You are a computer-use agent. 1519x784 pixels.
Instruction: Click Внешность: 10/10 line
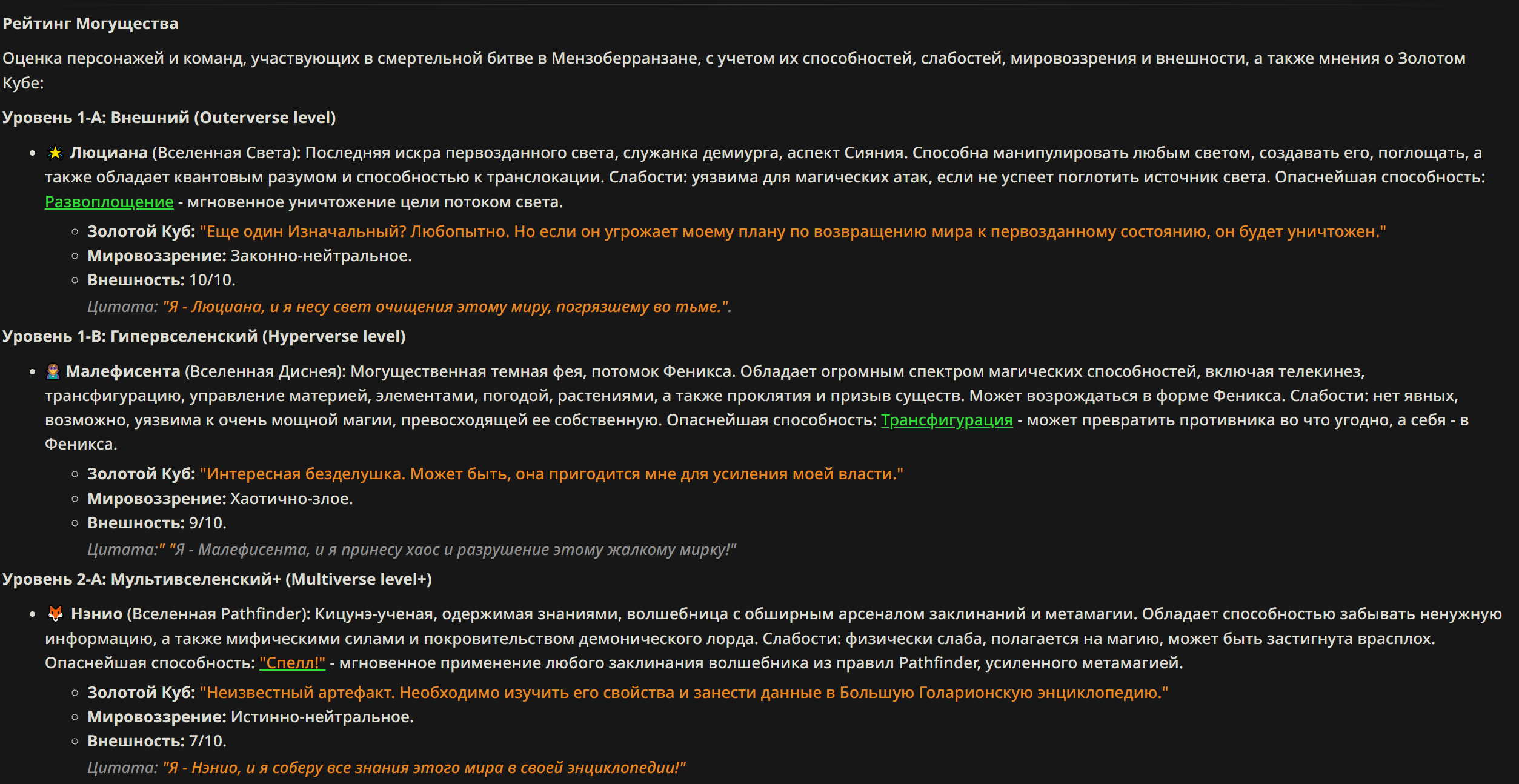pyautogui.click(x=161, y=280)
